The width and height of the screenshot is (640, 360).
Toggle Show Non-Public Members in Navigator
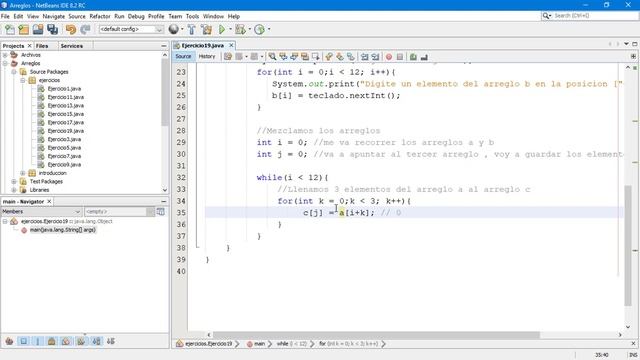[x=51, y=341]
